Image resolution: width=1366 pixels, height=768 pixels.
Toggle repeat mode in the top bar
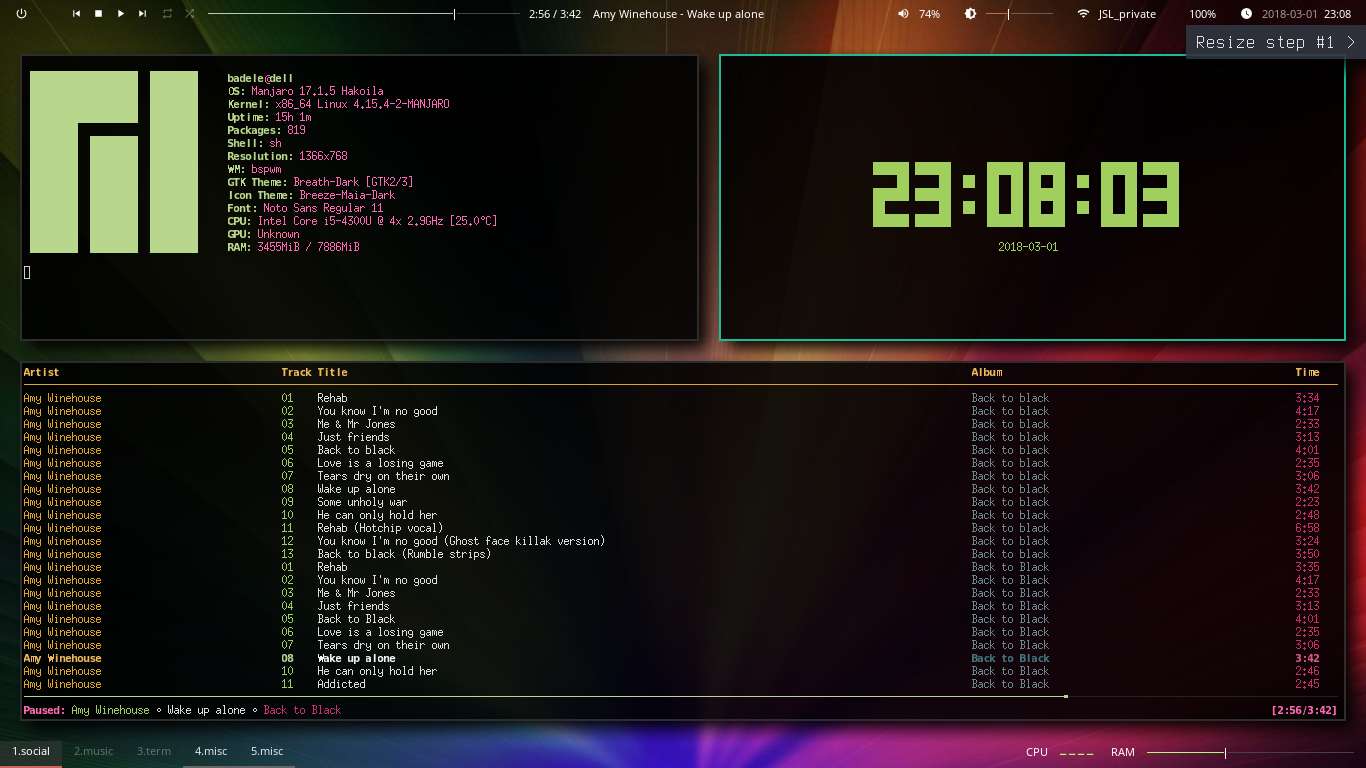click(x=167, y=14)
